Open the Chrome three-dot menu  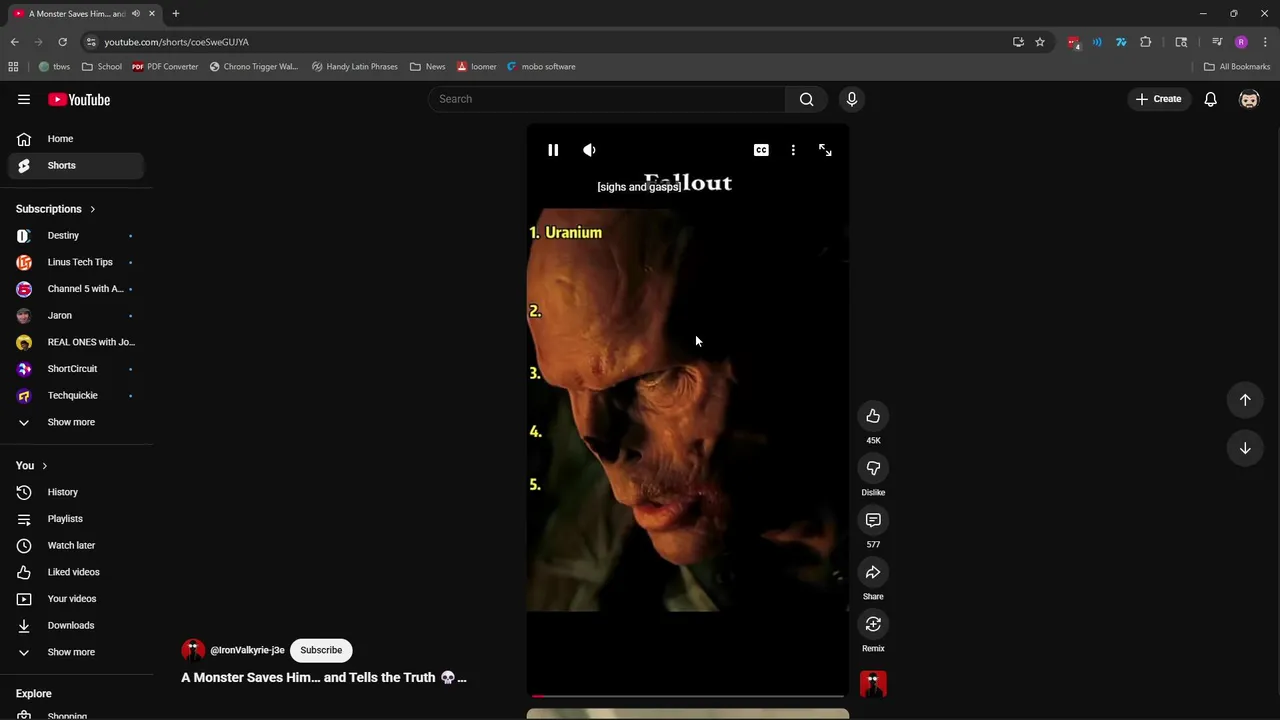[x=1265, y=42]
